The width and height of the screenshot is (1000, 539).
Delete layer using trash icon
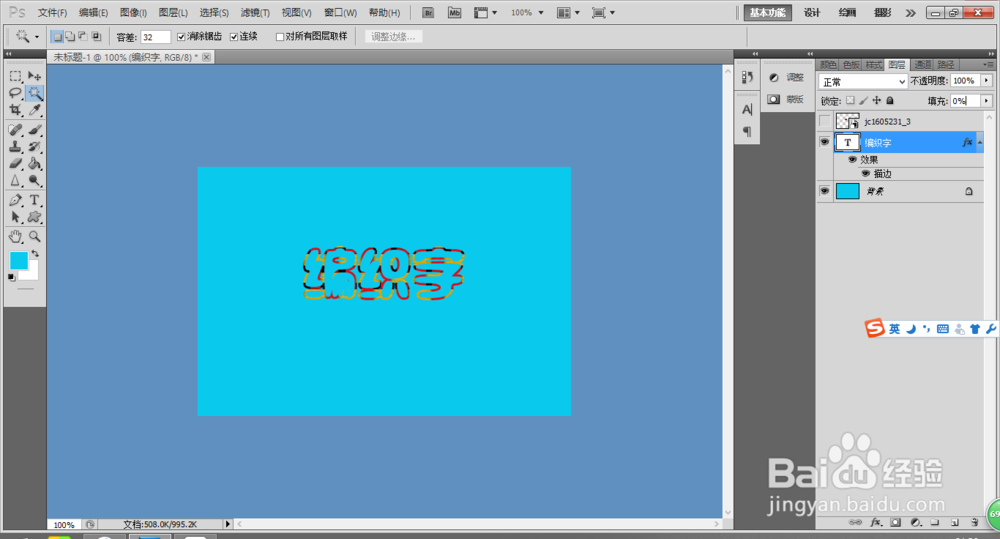[x=974, y=522]
